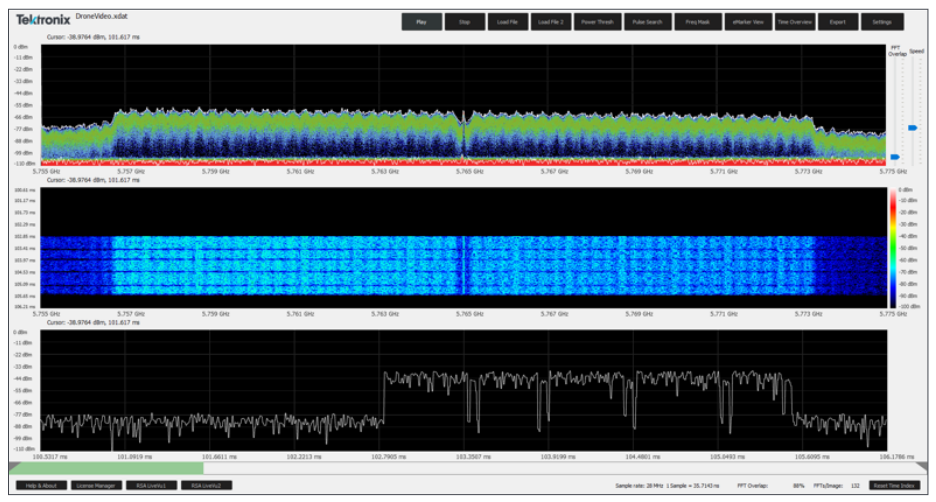Open Load File 2

[550, 21]
